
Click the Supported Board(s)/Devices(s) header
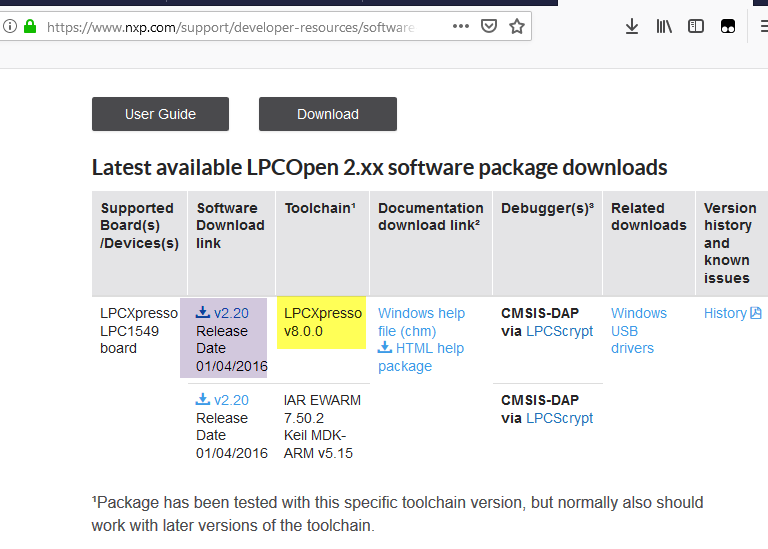pyautogui.click(x=139, y=243)
